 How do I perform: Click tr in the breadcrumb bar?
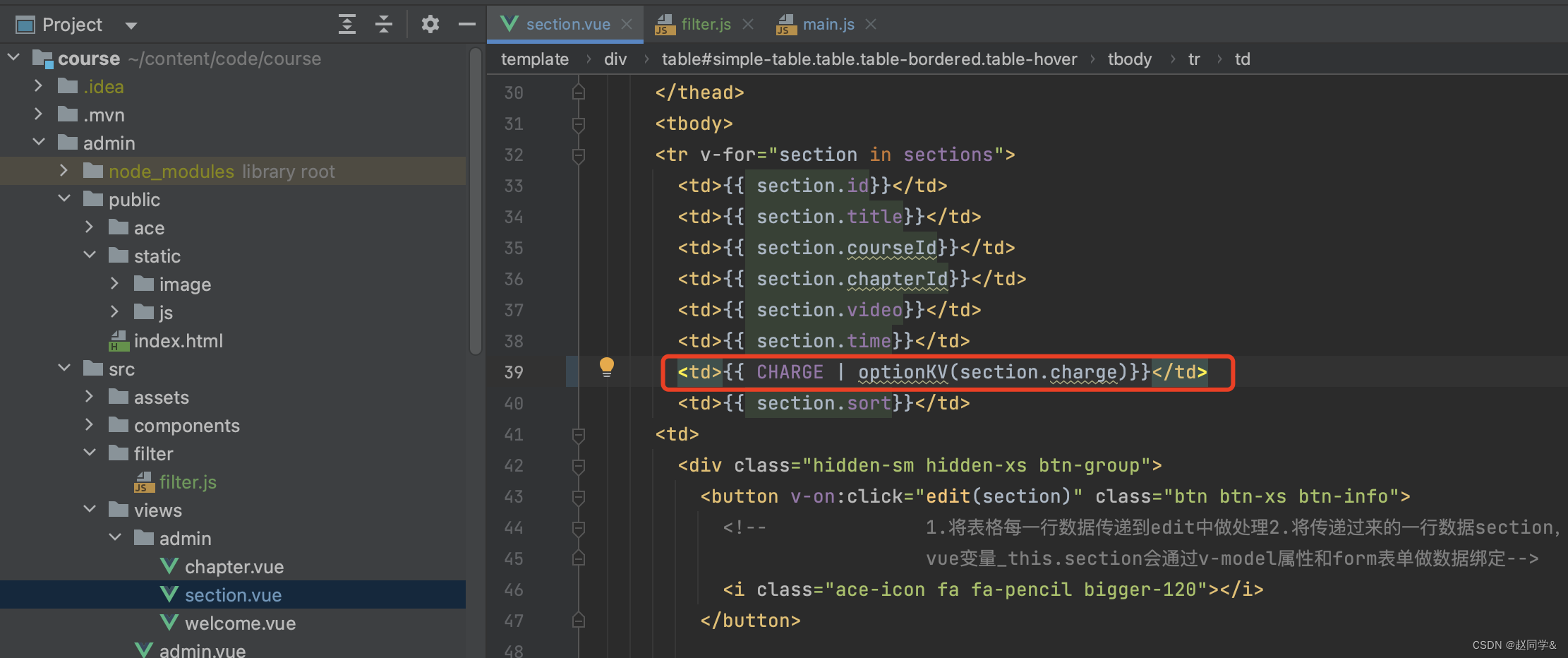pos(1194,59)
